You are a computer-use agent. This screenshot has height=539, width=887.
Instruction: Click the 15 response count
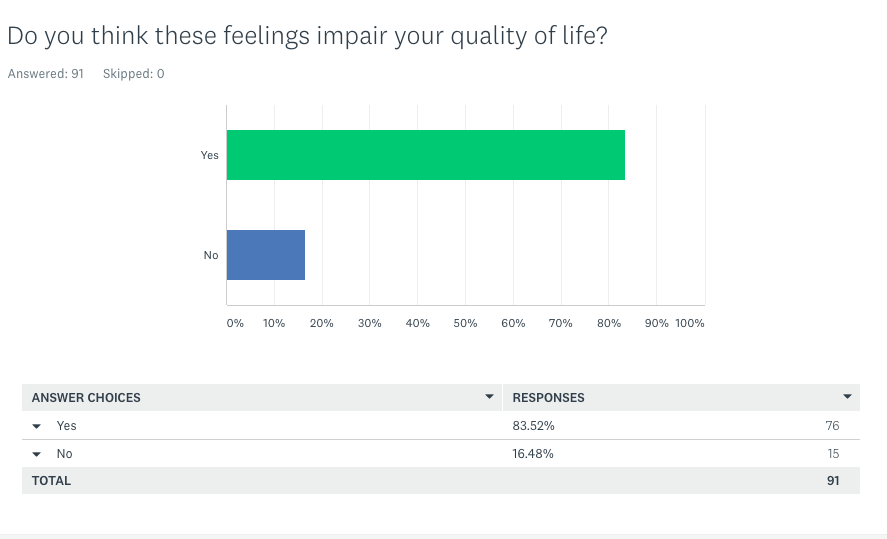point(832,454)
